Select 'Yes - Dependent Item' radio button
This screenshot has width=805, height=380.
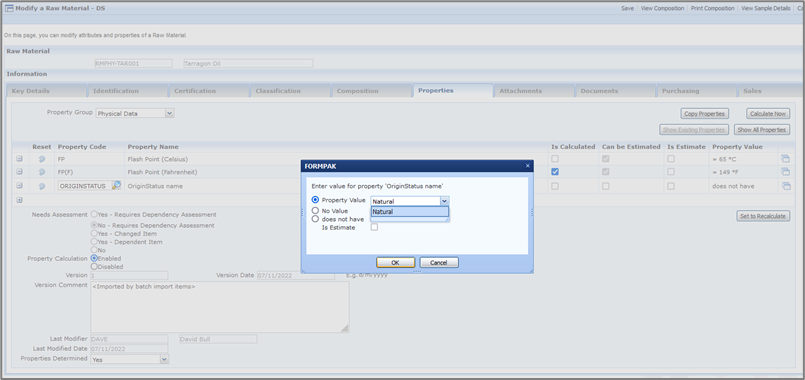(x=94, y=242)
